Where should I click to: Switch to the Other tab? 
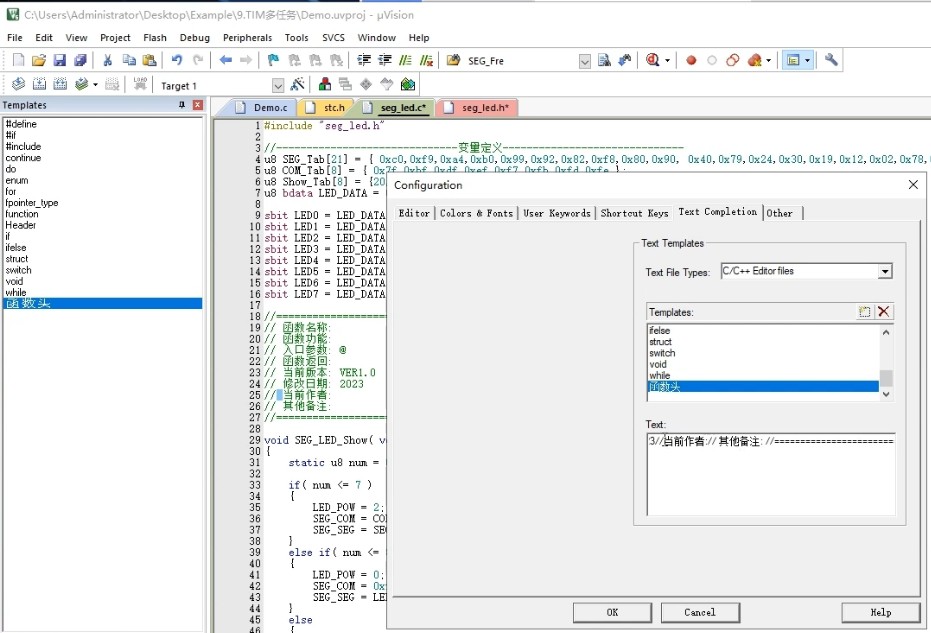pos(780,213)
